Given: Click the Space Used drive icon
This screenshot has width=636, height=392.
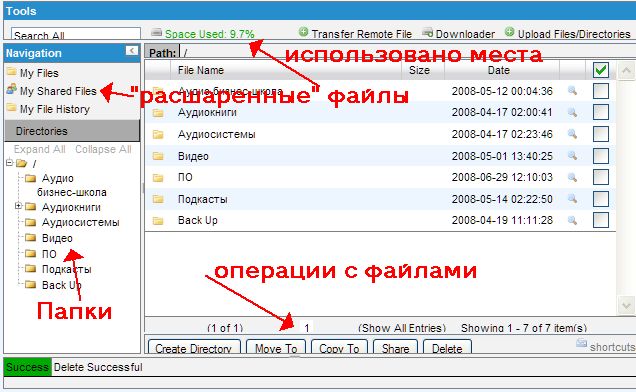Looking at the screenshot, I should (156, 32).
